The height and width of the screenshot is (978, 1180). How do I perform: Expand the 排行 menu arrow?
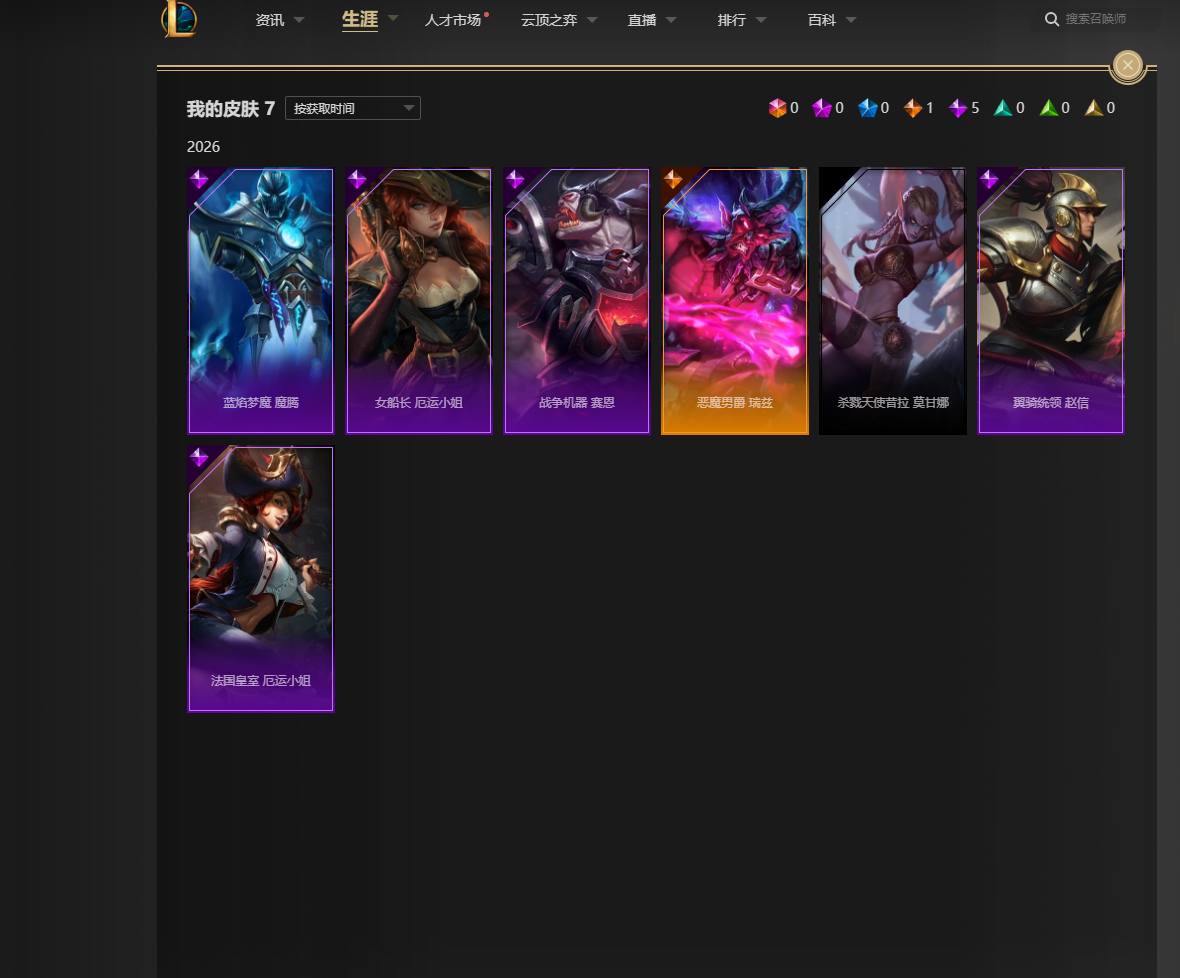[x=761, y=20]
